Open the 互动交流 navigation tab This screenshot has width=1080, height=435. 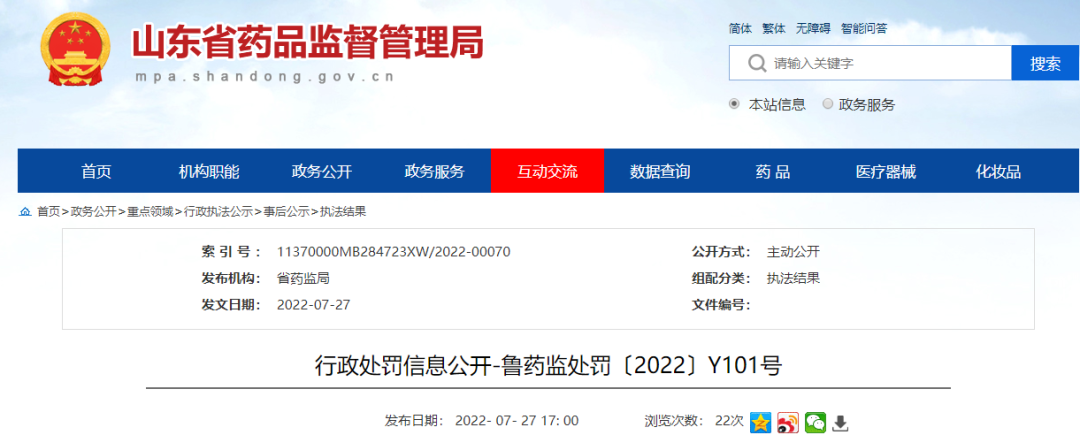click(547, 171)
